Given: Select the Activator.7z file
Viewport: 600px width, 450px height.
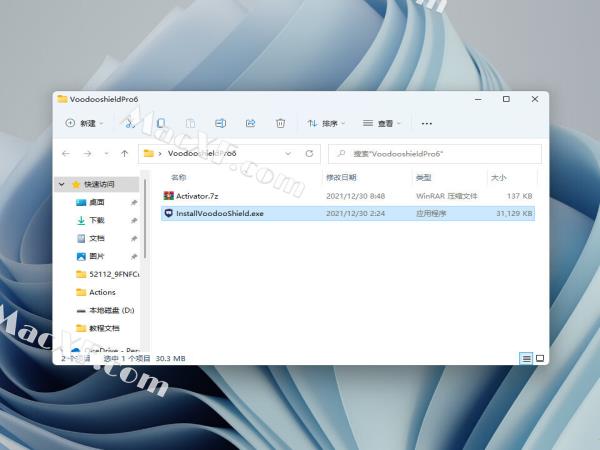Looking at the screenshot, I should point(347,196).
